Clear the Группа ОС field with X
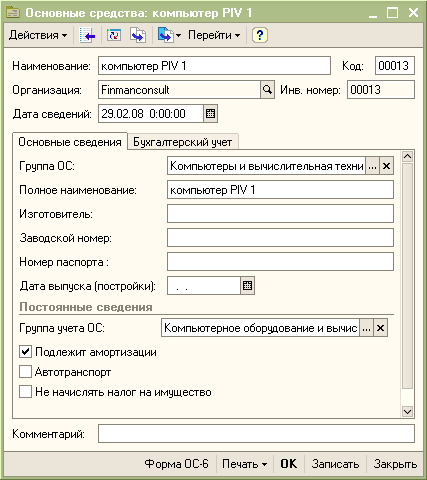 pos(386,166)
